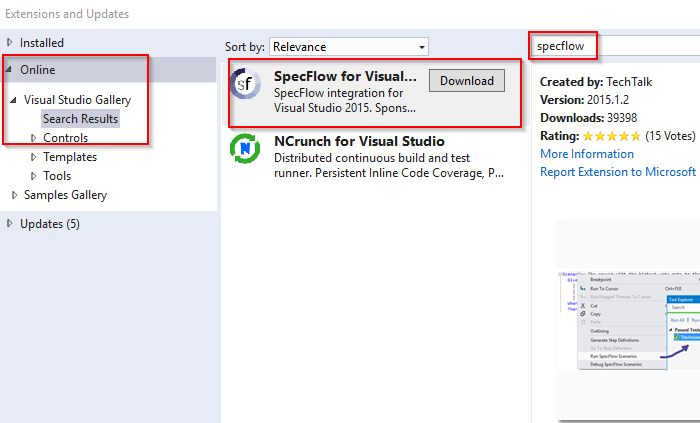700x423 pixels.
Task: Click the SpecFlow extension logo icon
Action: [x=245, y=83]
